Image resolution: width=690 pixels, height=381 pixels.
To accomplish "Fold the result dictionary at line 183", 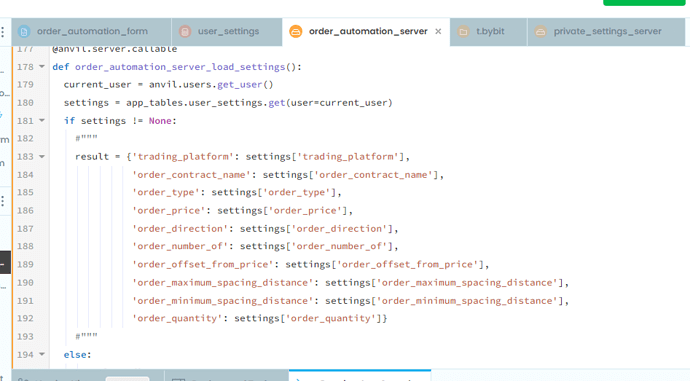I will point(42,156).
